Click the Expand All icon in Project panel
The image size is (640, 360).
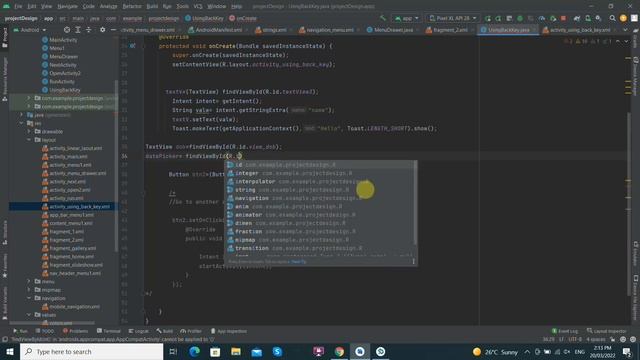[x=78, y=30]
